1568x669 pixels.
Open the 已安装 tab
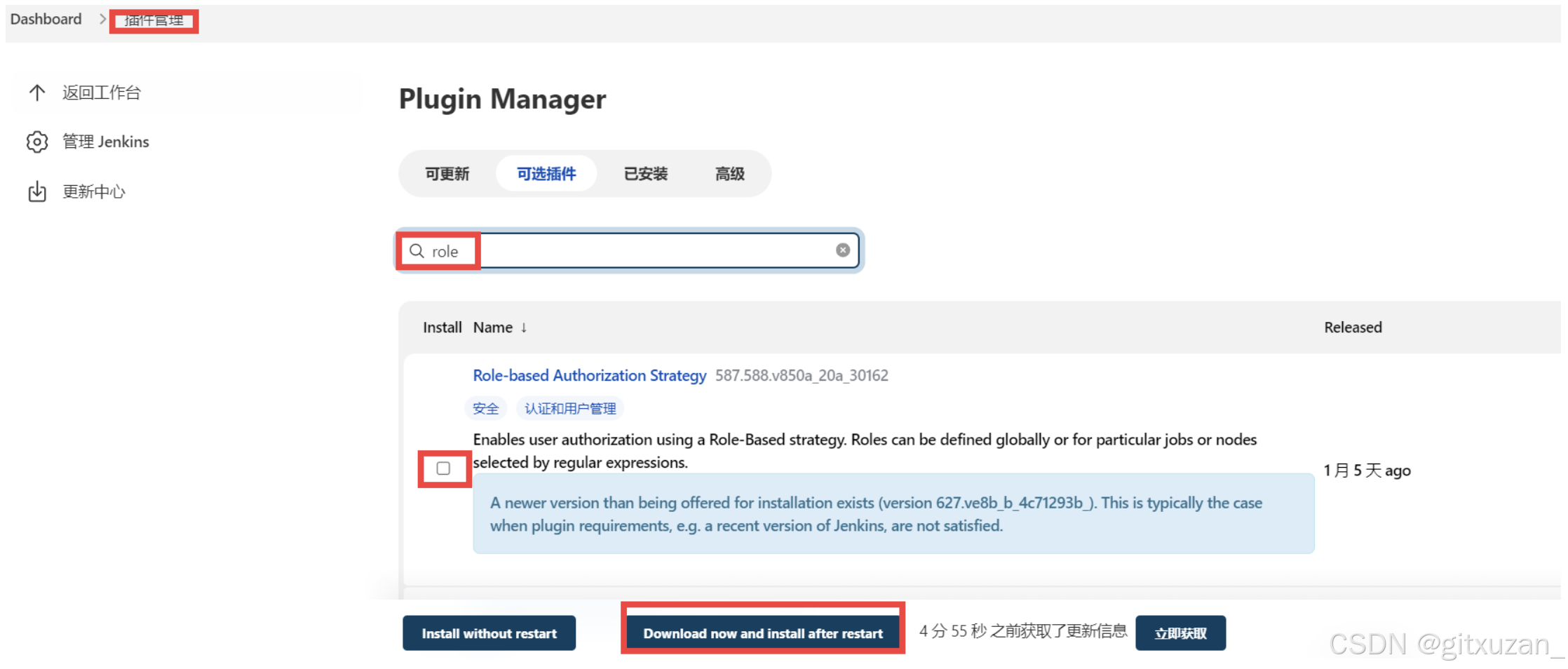[646, 174]
